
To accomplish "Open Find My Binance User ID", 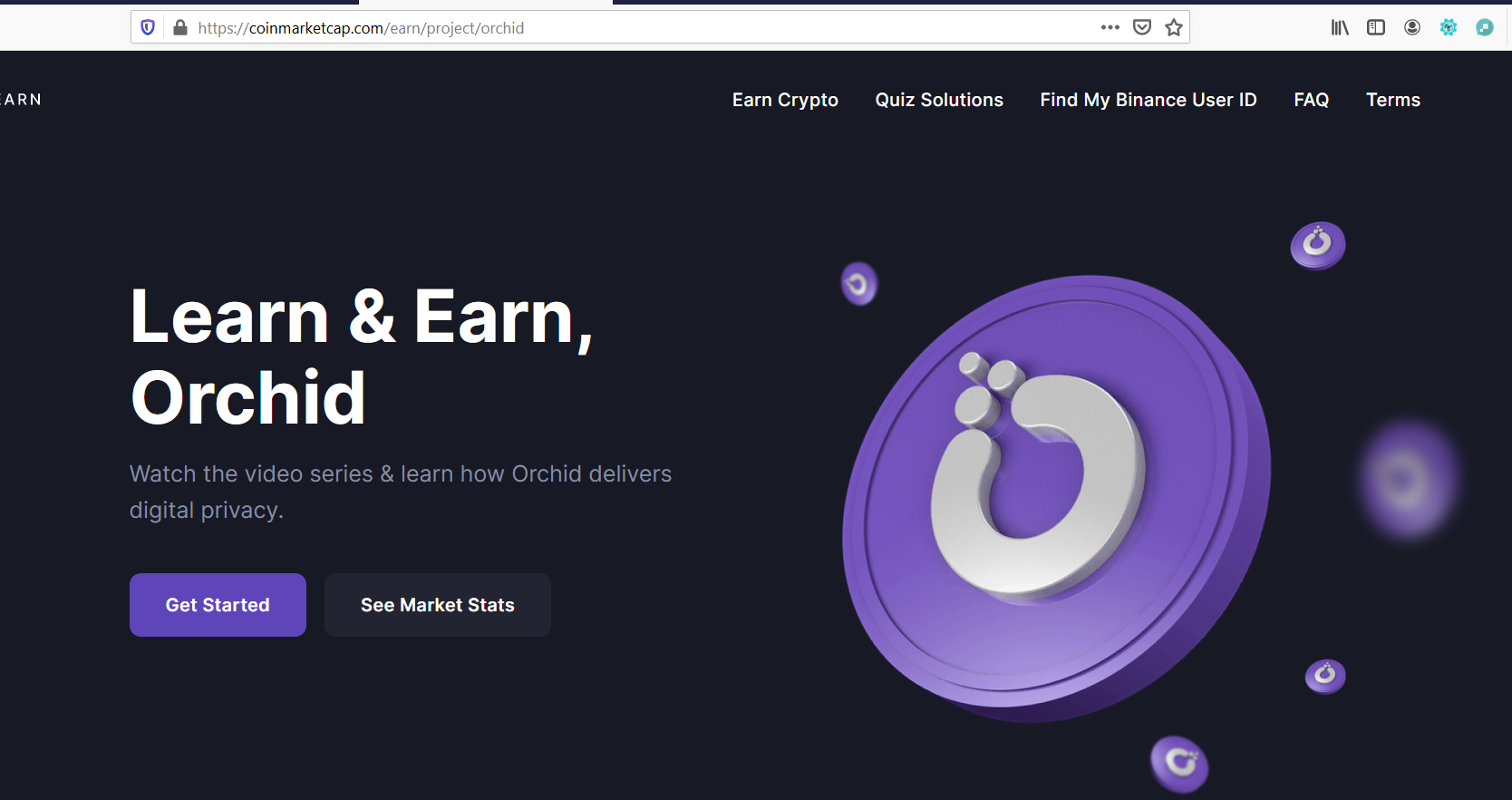I will [x=1149, y=100].
